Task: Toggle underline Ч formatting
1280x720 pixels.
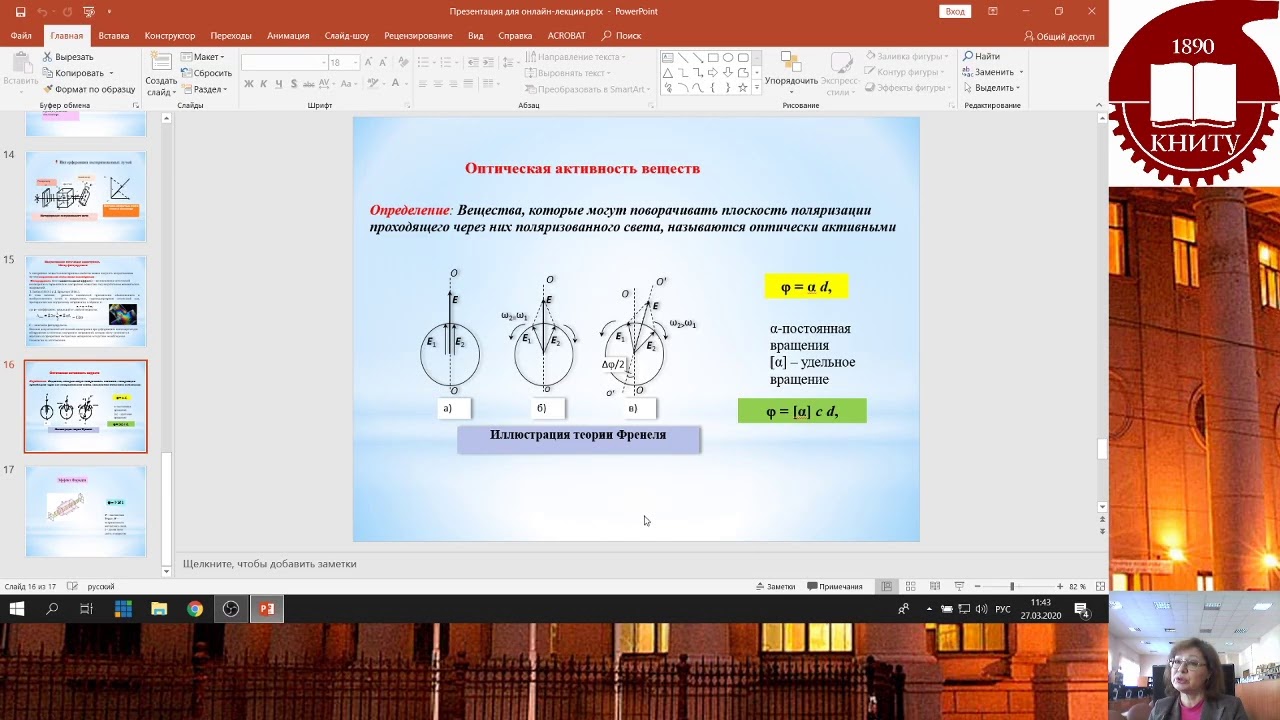Action: [x=277, y=84]
